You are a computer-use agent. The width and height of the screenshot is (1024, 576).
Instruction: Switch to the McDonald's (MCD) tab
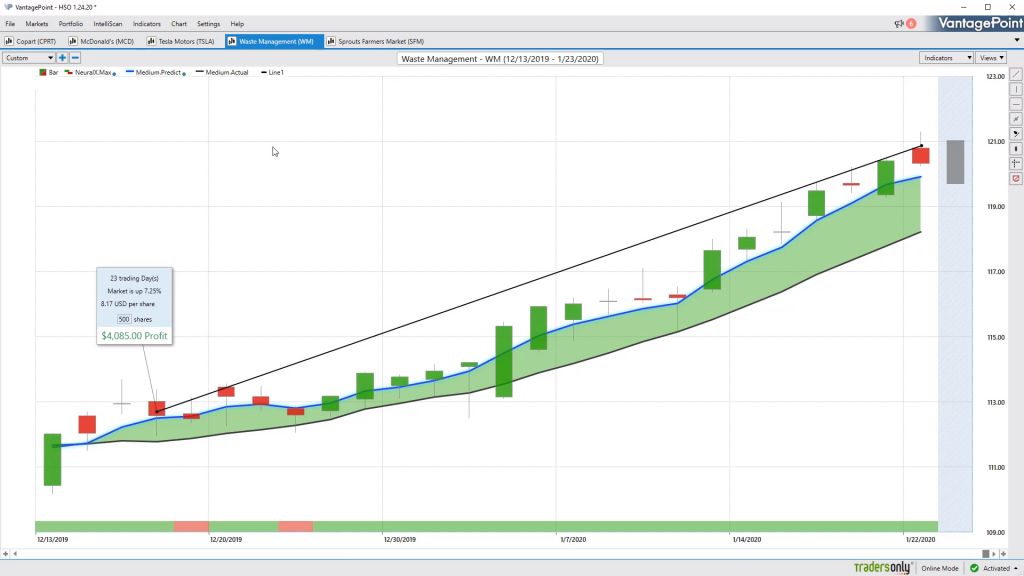click(x=102, y=41)
